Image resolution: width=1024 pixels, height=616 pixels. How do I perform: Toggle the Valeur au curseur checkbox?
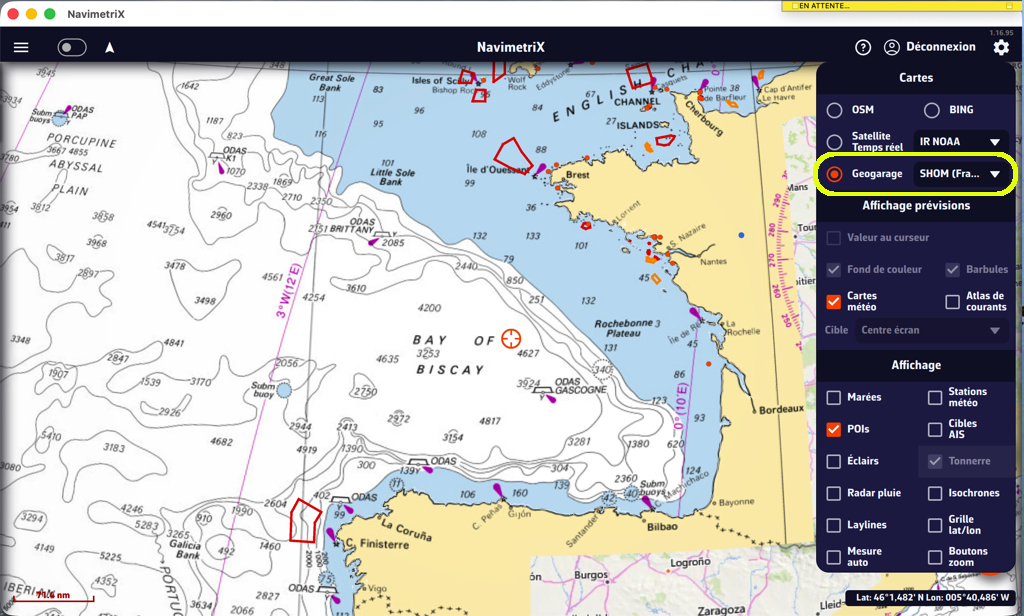[x=833, y=238]
